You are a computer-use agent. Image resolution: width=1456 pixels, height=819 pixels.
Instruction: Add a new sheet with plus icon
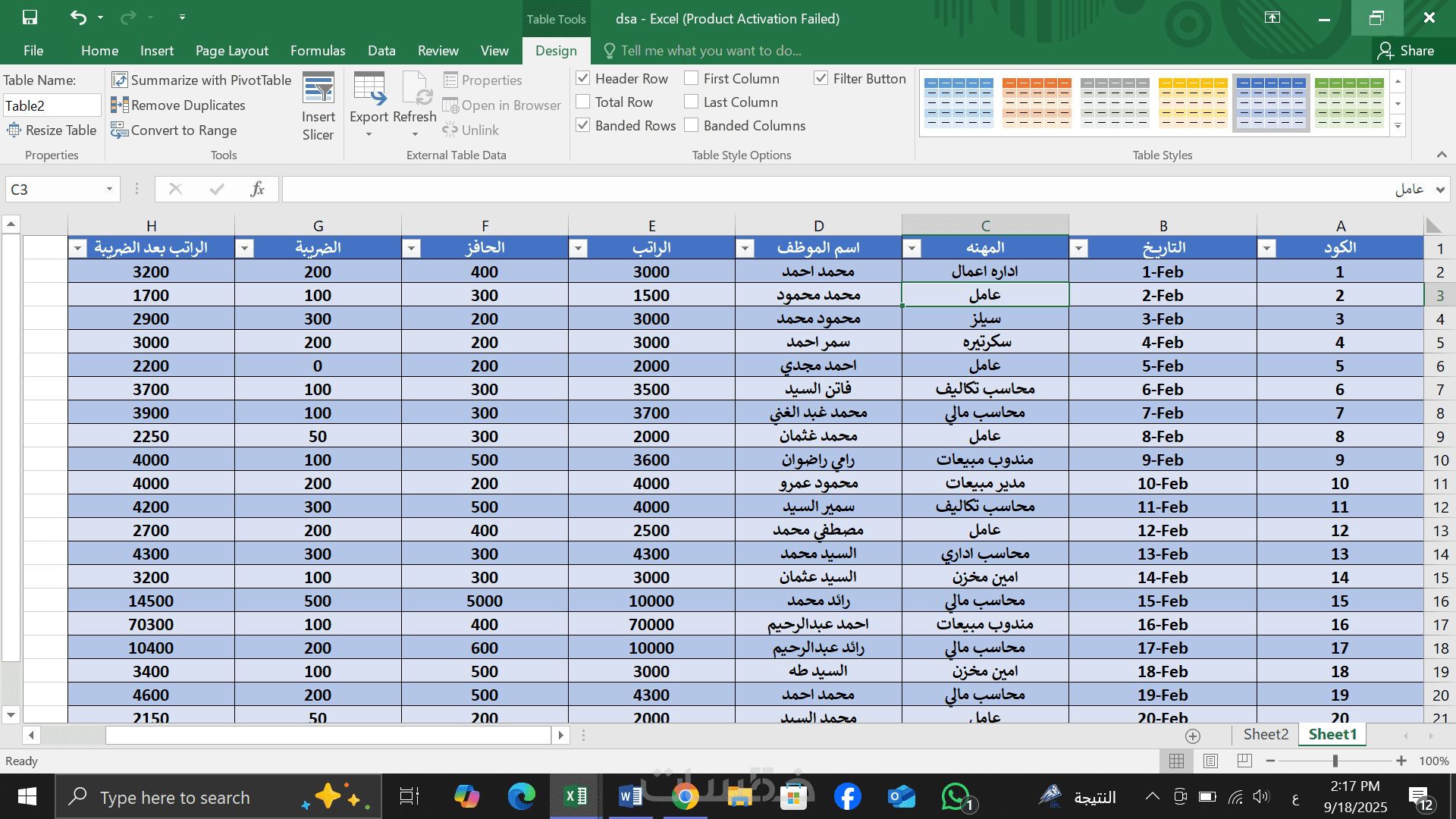pyautogui.click(x=1193, y=736)
